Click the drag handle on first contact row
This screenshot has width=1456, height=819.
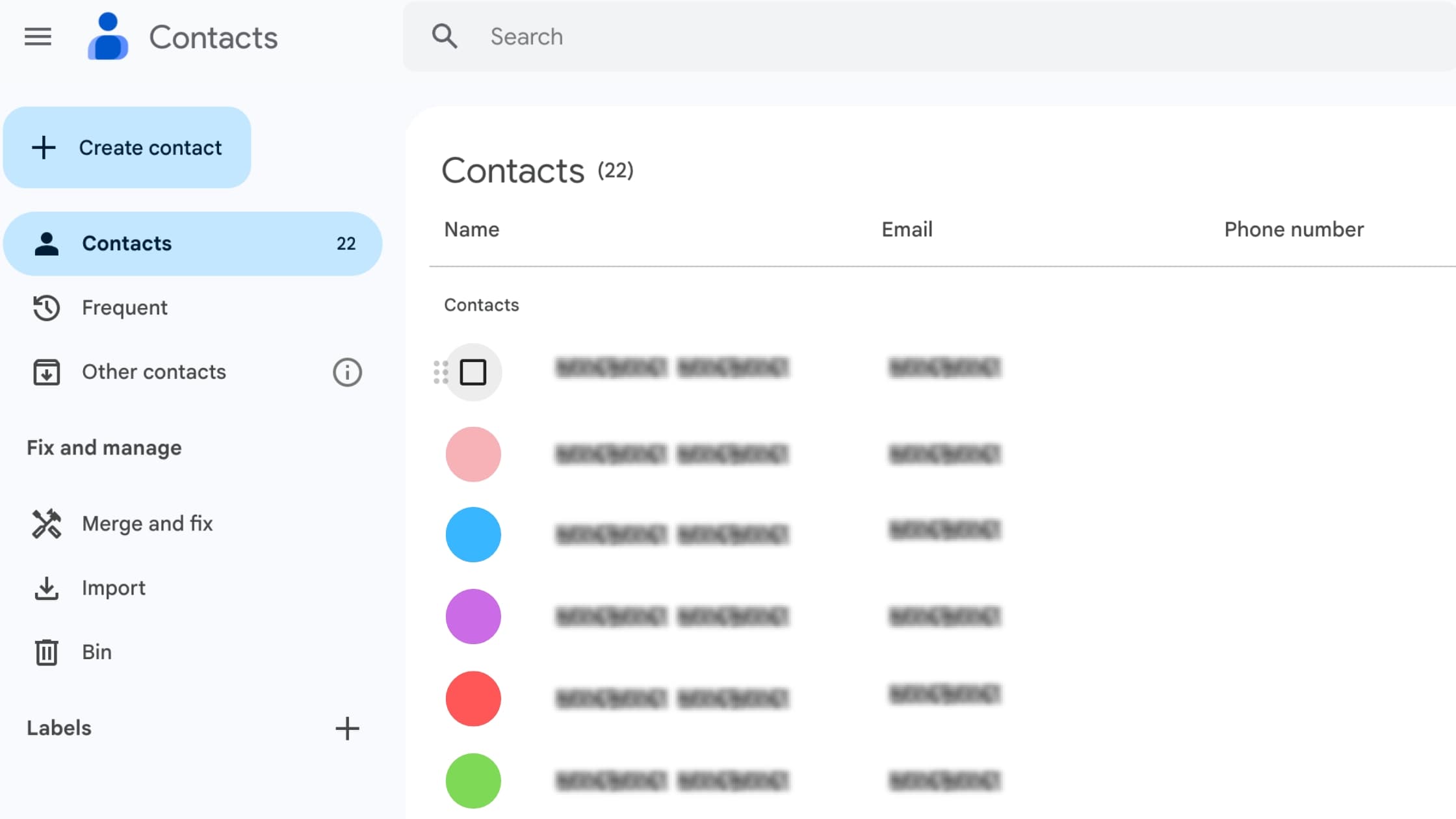click(441, 372)
